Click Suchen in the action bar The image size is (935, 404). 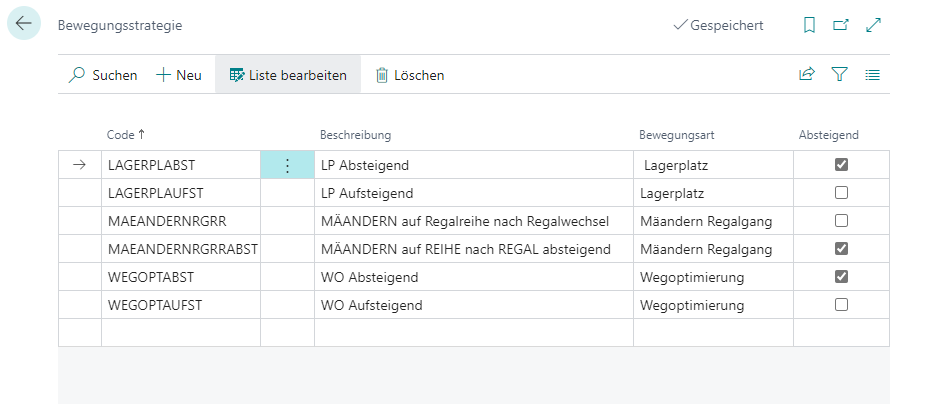[x=103, y=75]
